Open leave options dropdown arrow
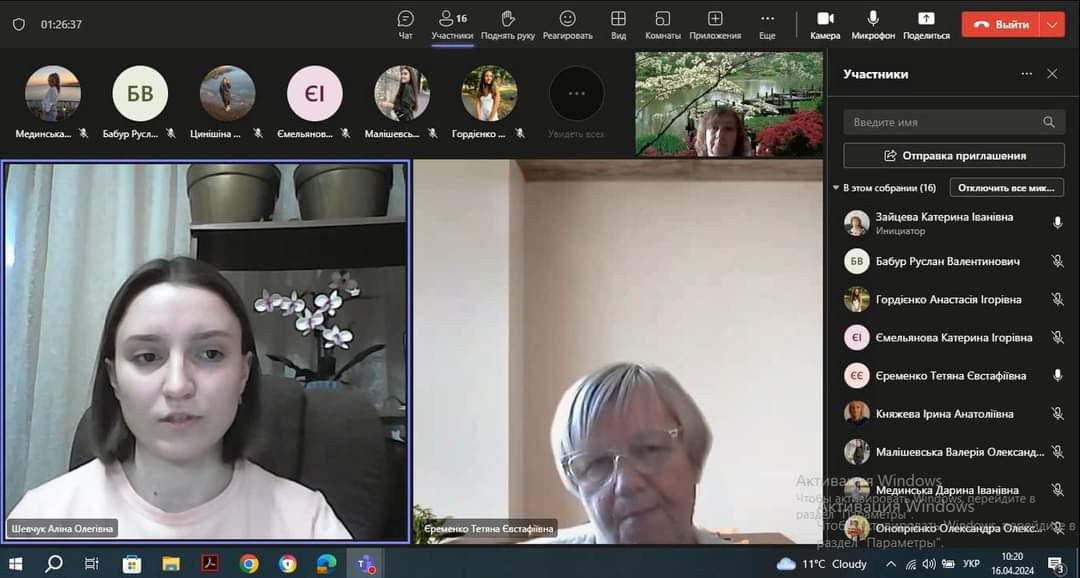1080x578 pixels. coord(1051,25)
